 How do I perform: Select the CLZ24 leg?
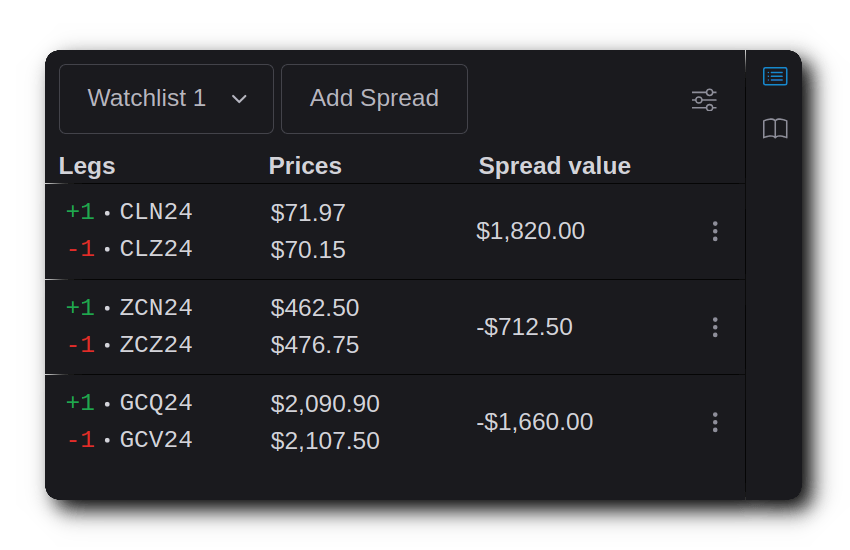click(156, 249)
